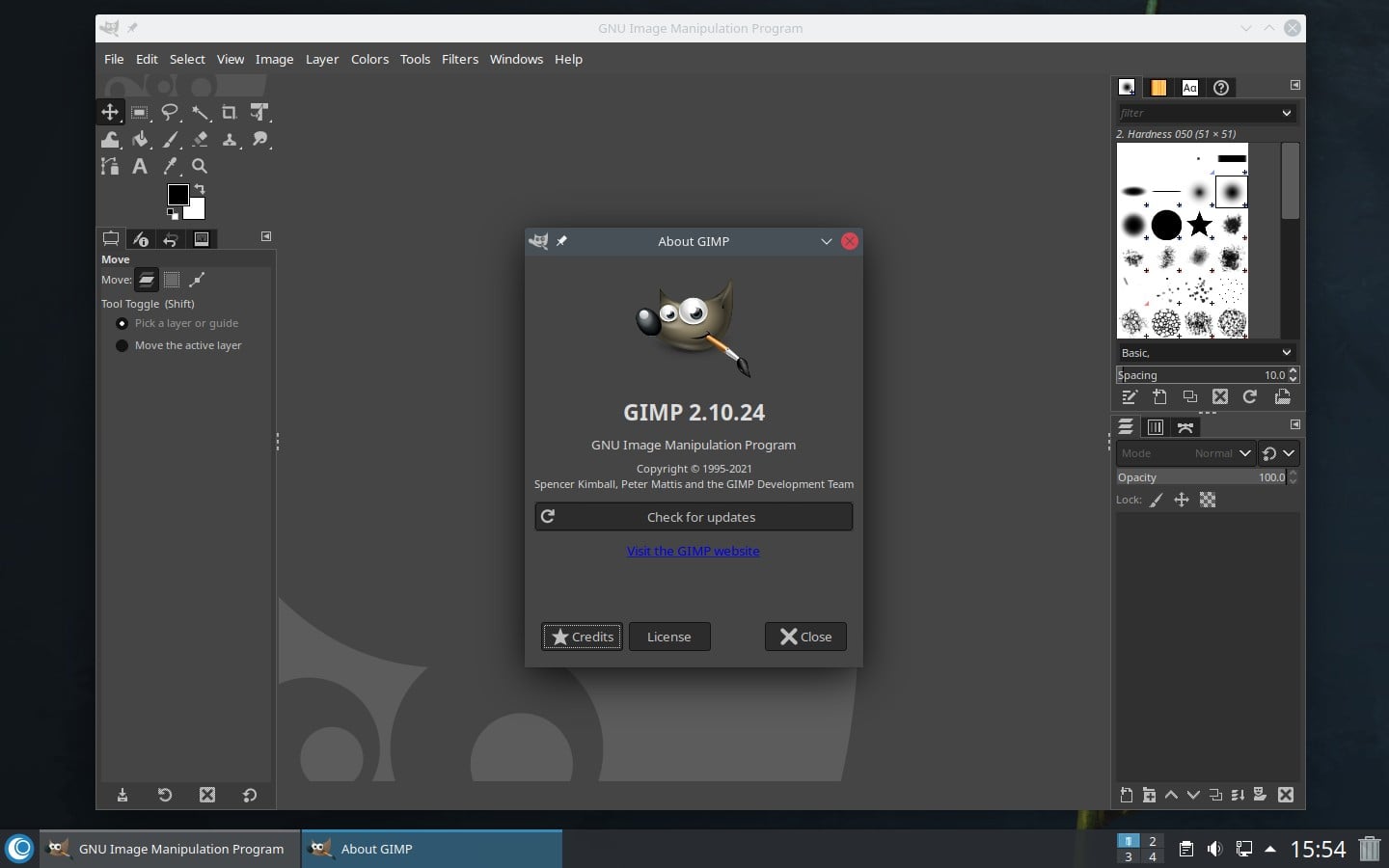This screenshot has height=868, width=1389.
Task: Expand the brush filter dropdown arrow
Action: click(x=1287, y=113)
